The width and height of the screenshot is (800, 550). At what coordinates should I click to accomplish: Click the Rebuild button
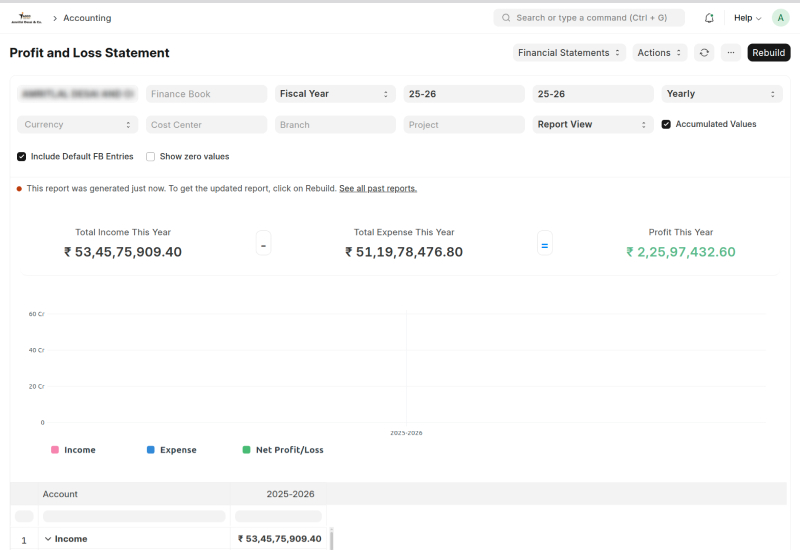[768, 53]
